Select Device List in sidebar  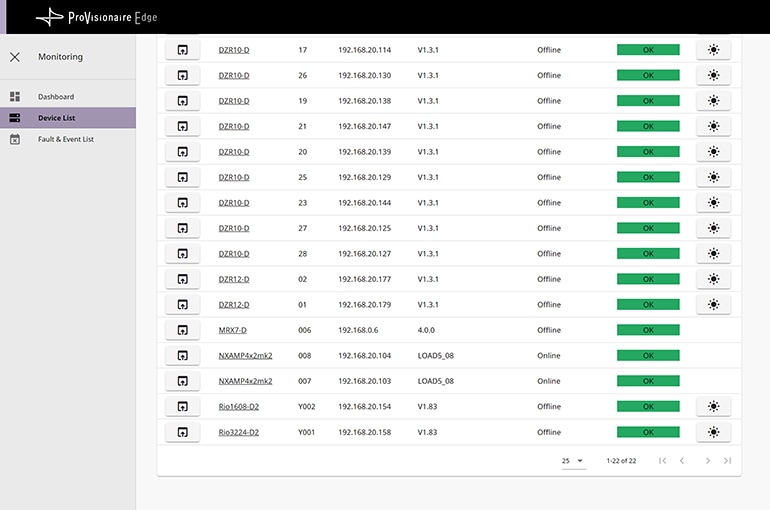[56, 118]
